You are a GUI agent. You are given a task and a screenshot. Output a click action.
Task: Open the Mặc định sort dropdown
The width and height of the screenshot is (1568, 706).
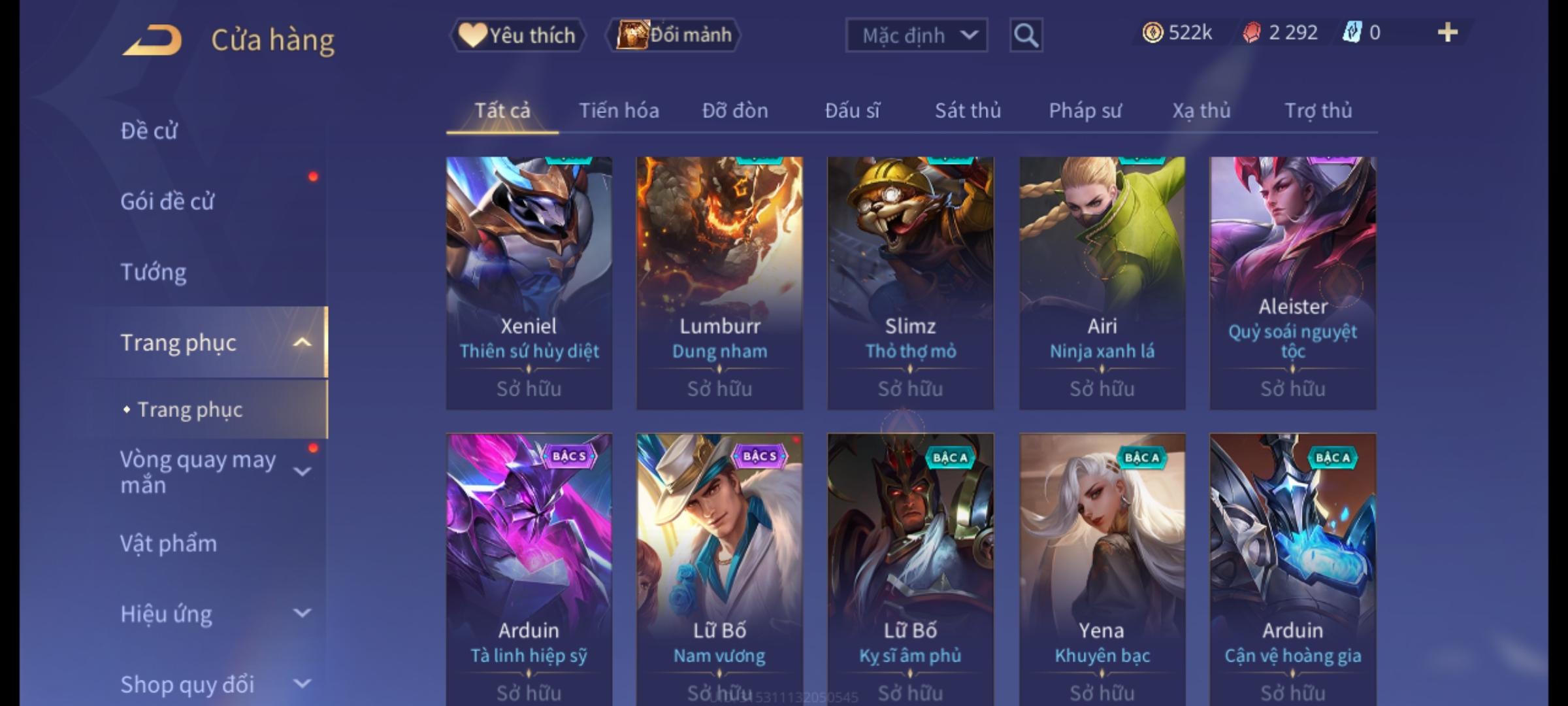coord(916,35)
